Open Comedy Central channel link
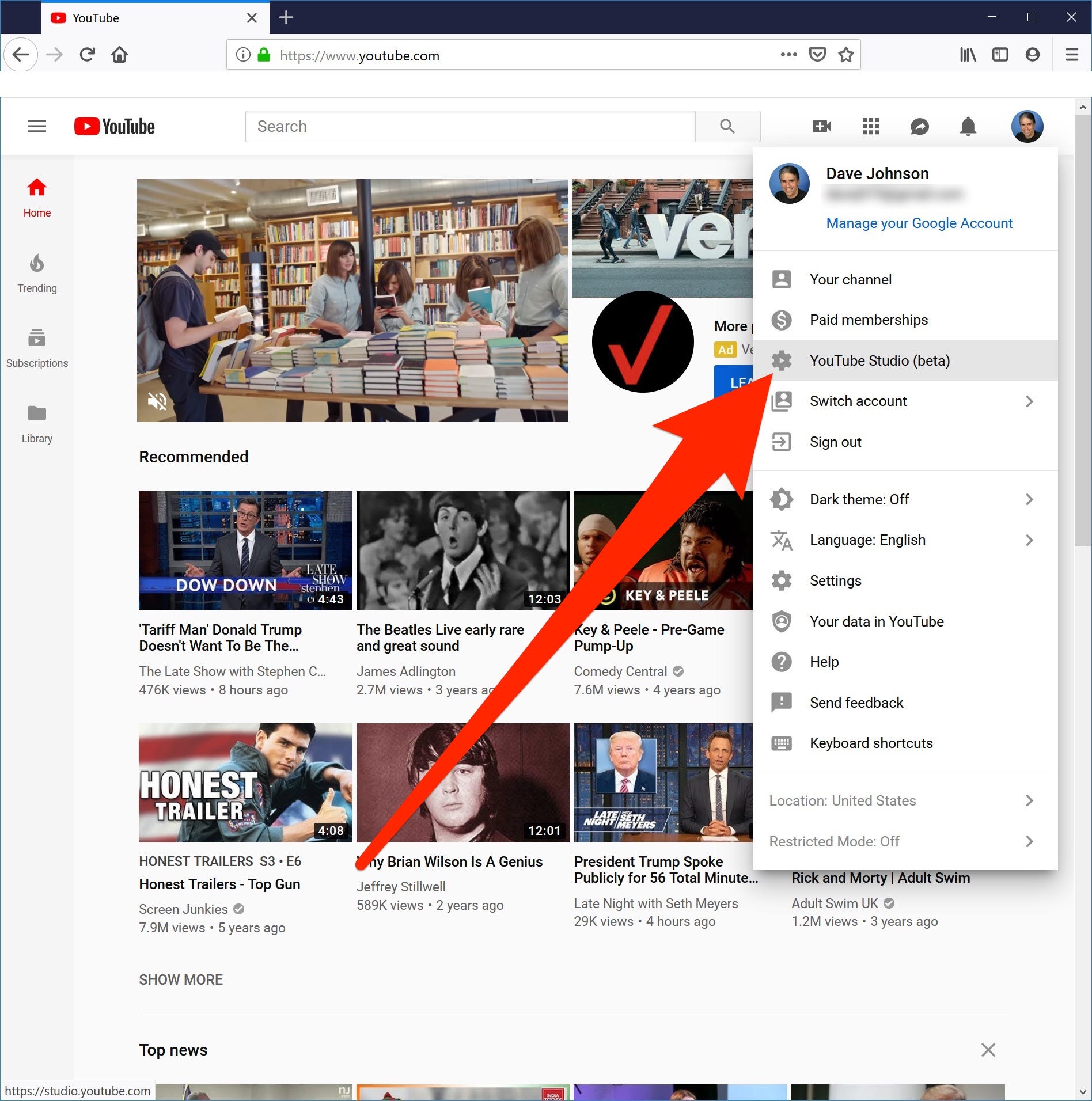The image size is (1092, 1101). (x=620, y=671)
